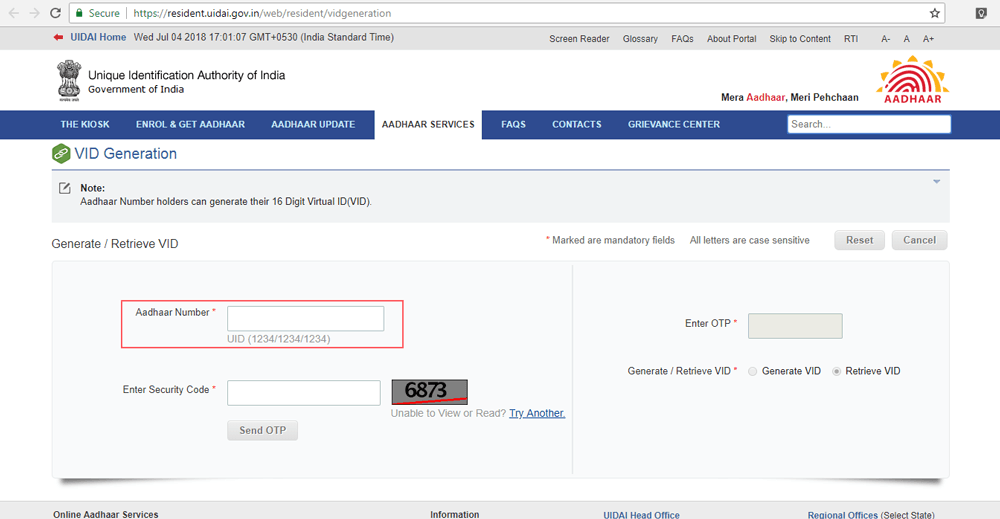The width and height of the screenshot is (1000, 519).
Task: Click the red UIDAI Home arrow icon
Action: [x=58, y=38]
